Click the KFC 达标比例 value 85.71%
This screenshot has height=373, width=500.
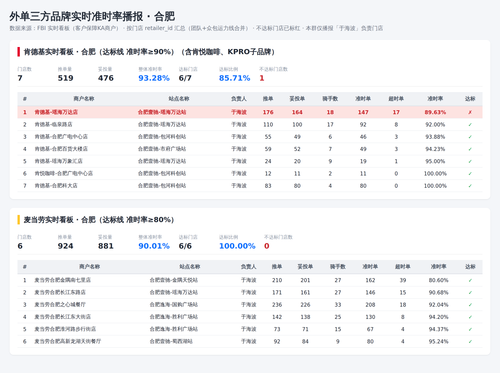[234, 78]
